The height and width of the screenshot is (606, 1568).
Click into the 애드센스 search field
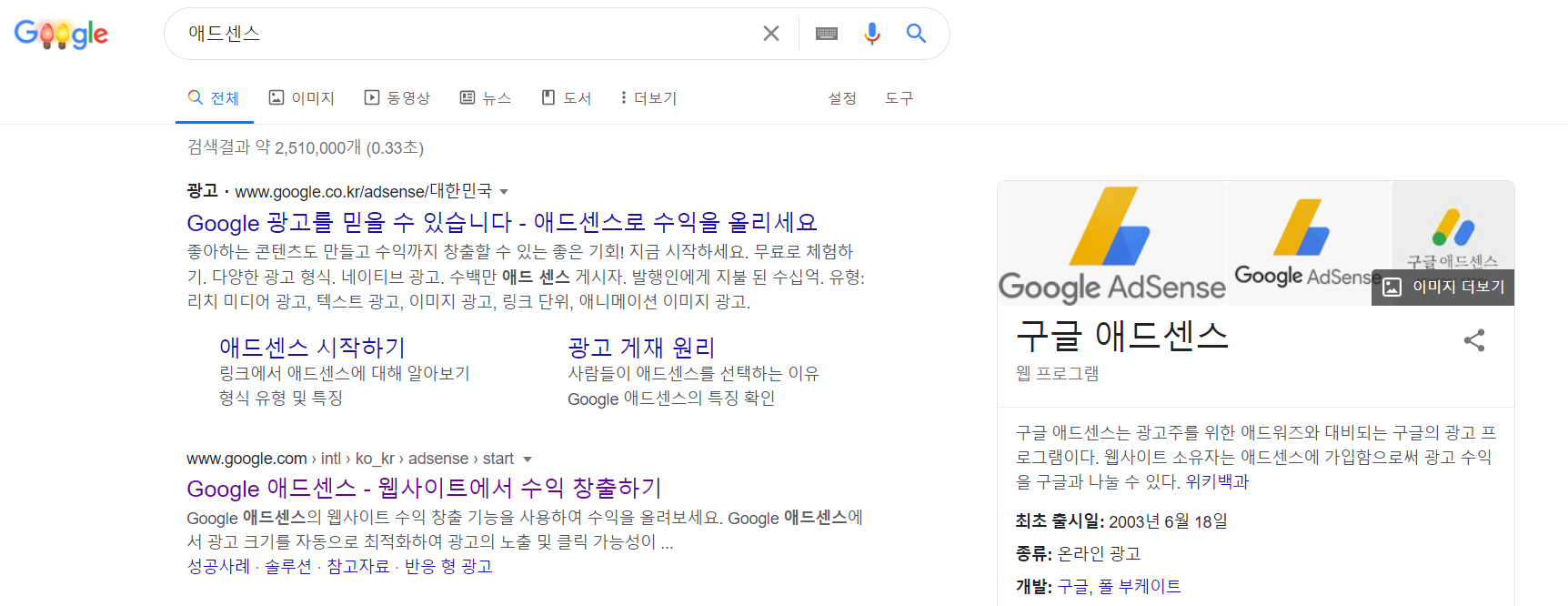[x=464, y=34]
